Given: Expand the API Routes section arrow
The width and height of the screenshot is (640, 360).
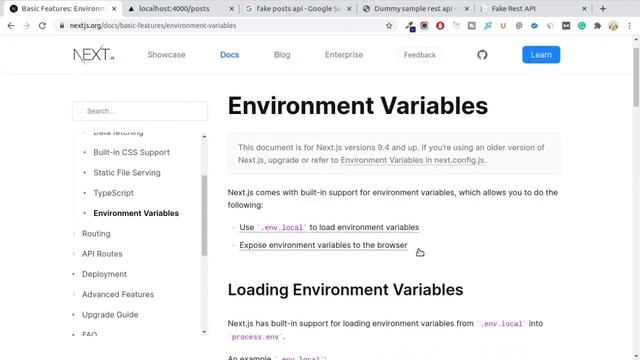Looking at the screenshot, I should click(74, 254).
